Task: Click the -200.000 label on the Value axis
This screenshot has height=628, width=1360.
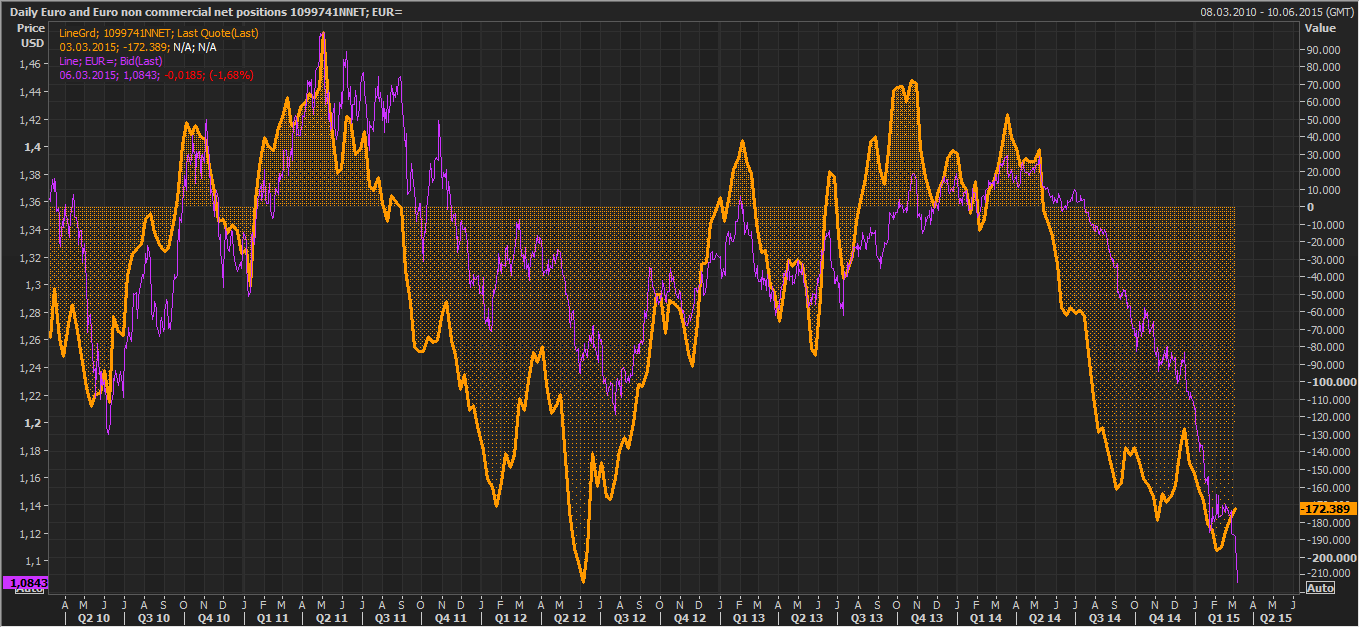Action: pyautogui.click(x=1330, y=557)
